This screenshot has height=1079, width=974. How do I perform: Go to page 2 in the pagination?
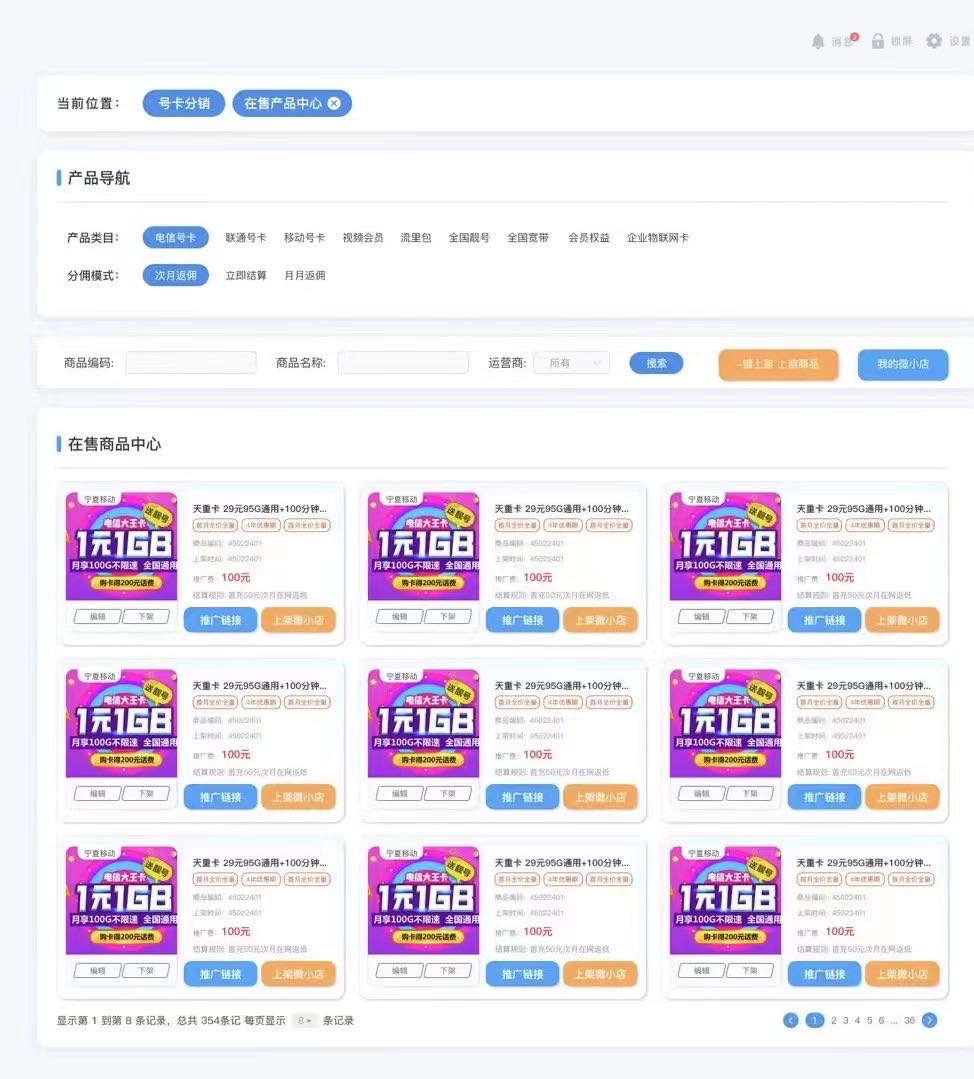coord(834,1021)
